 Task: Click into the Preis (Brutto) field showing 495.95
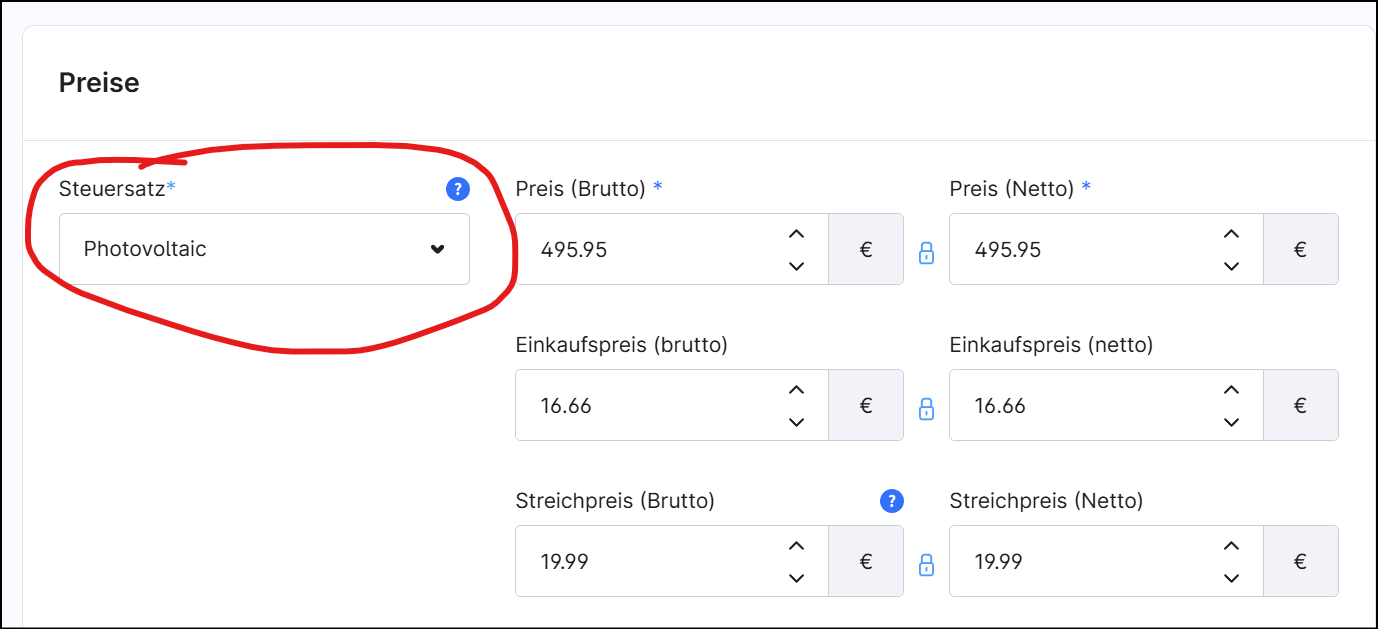click(650, 249)
